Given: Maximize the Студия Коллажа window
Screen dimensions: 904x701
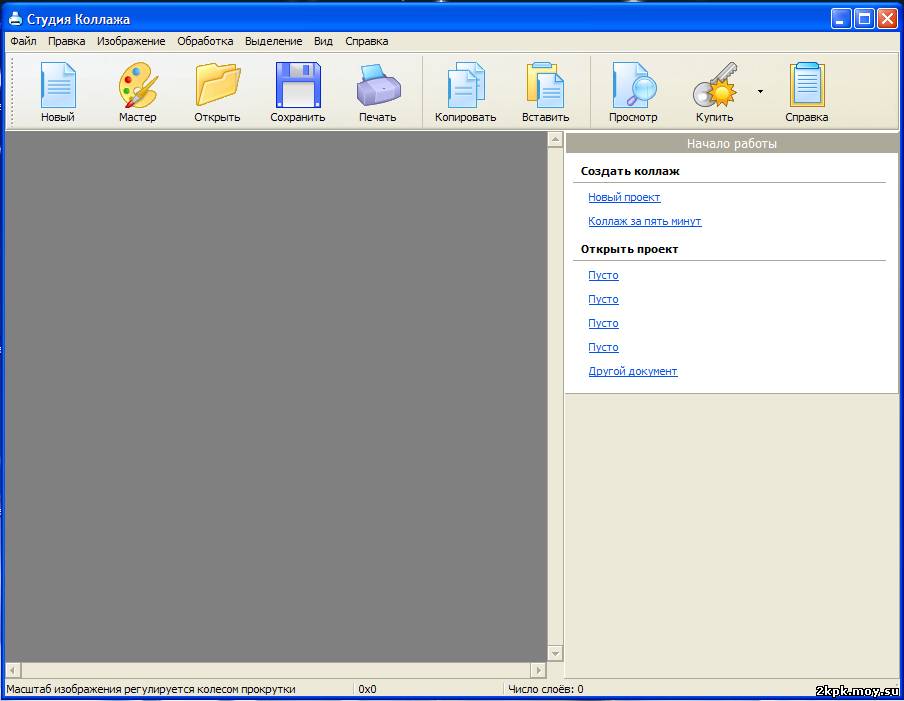Looking at the screenshot, I should (x=864, y=19).
